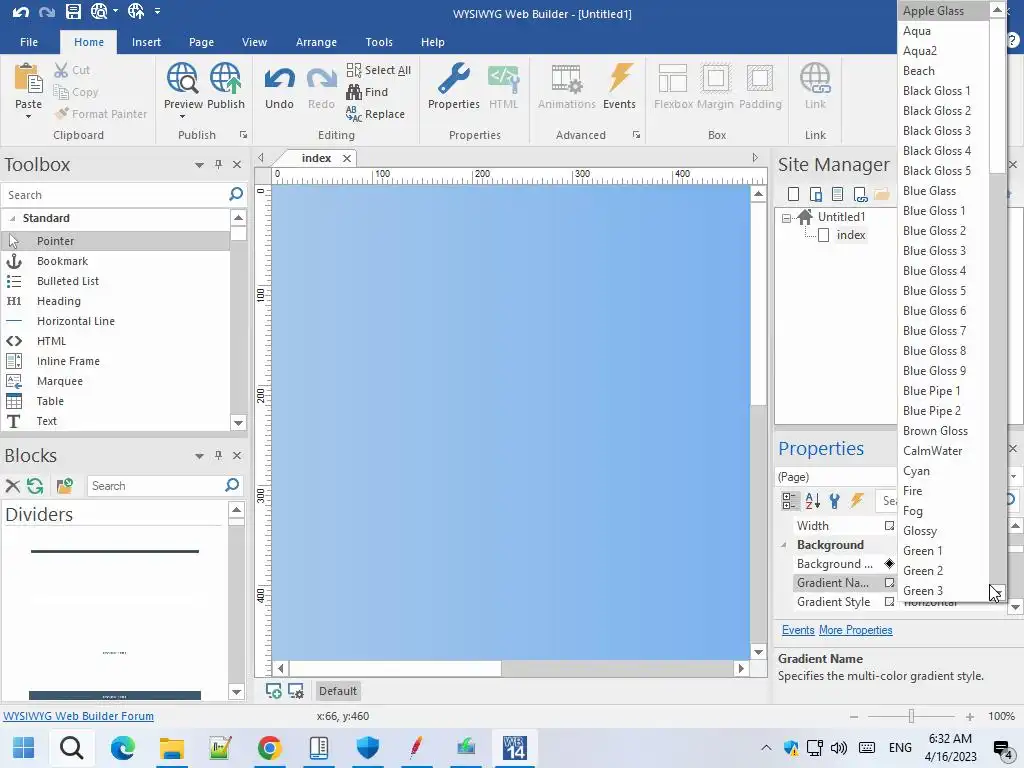Open the Publish group dialog launcher
The width and height of the screenshot is (1024, 768).
pyautogui.click(x=244, y=135)
